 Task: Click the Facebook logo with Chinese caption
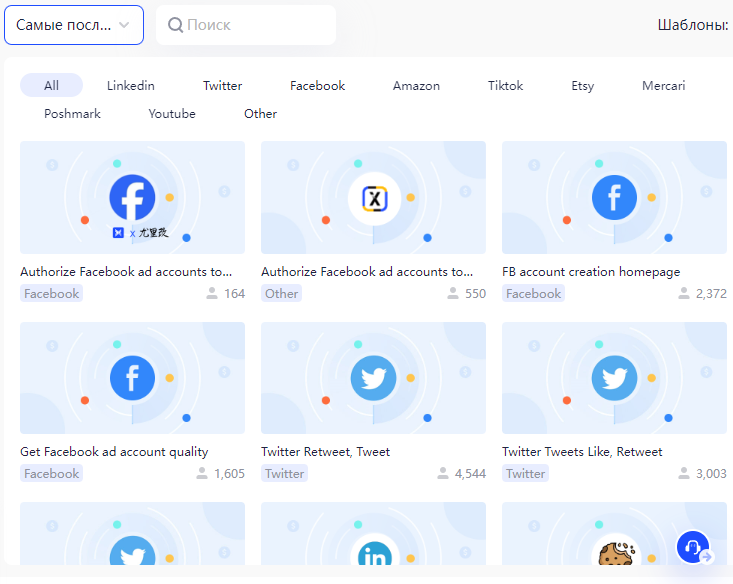coord(132,197)
